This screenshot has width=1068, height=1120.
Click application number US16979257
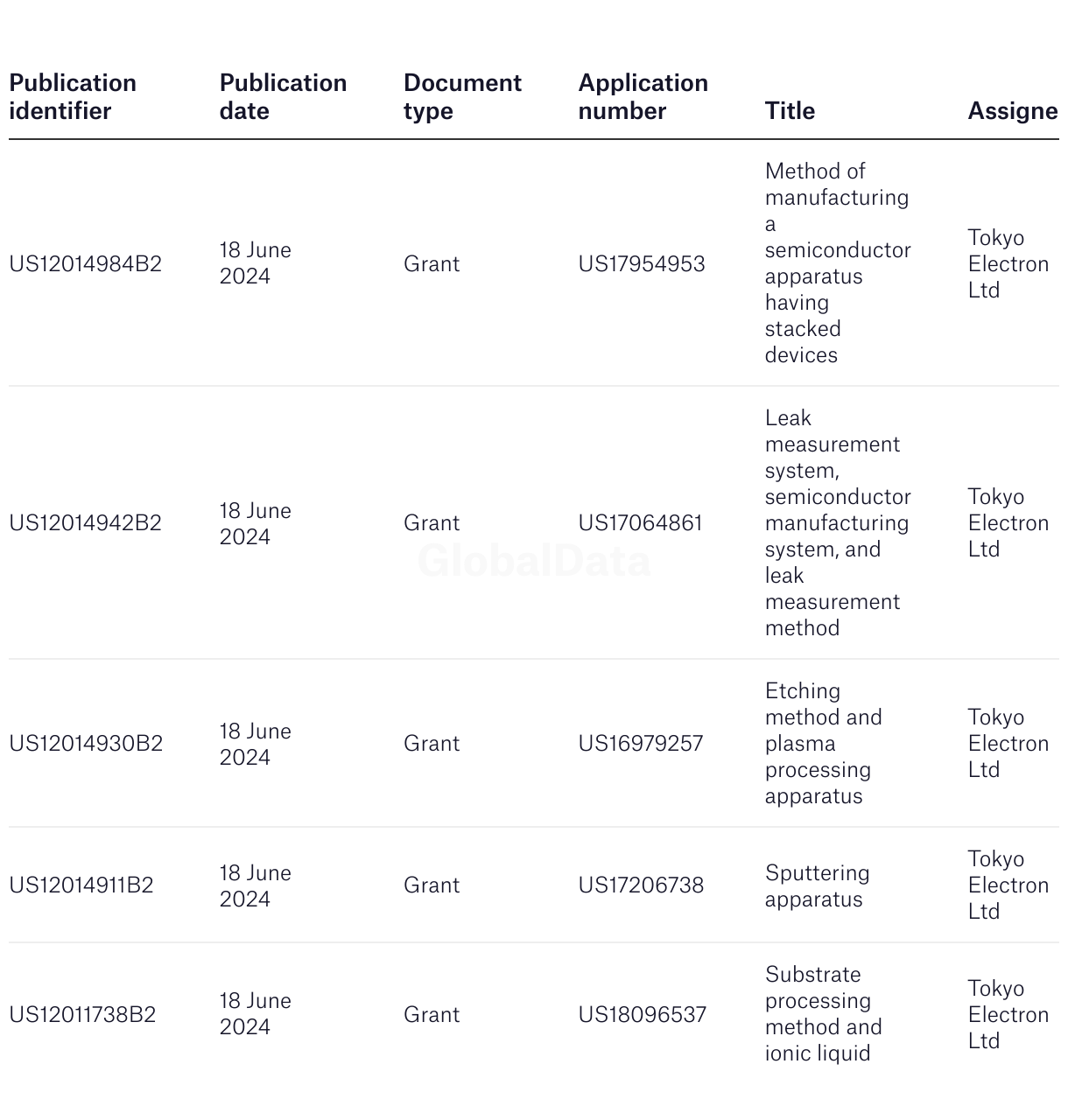click(640, 743)
